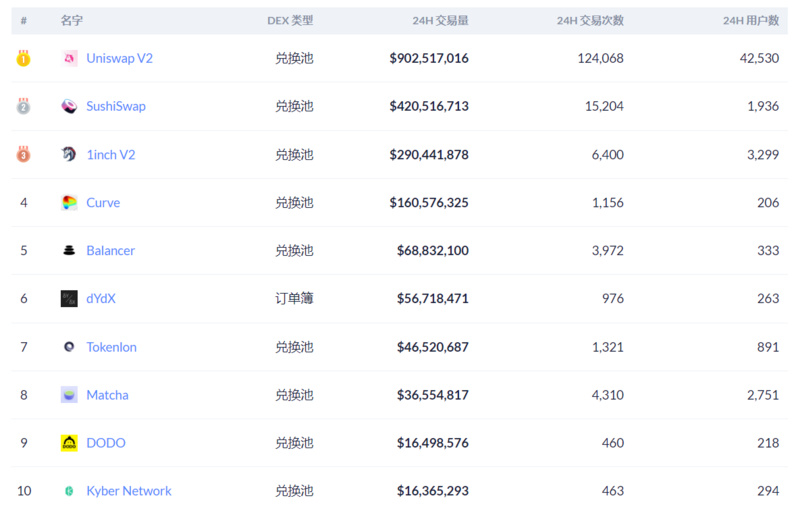
Task: Select the $16,365,293 volume cell
Action: 433,491
